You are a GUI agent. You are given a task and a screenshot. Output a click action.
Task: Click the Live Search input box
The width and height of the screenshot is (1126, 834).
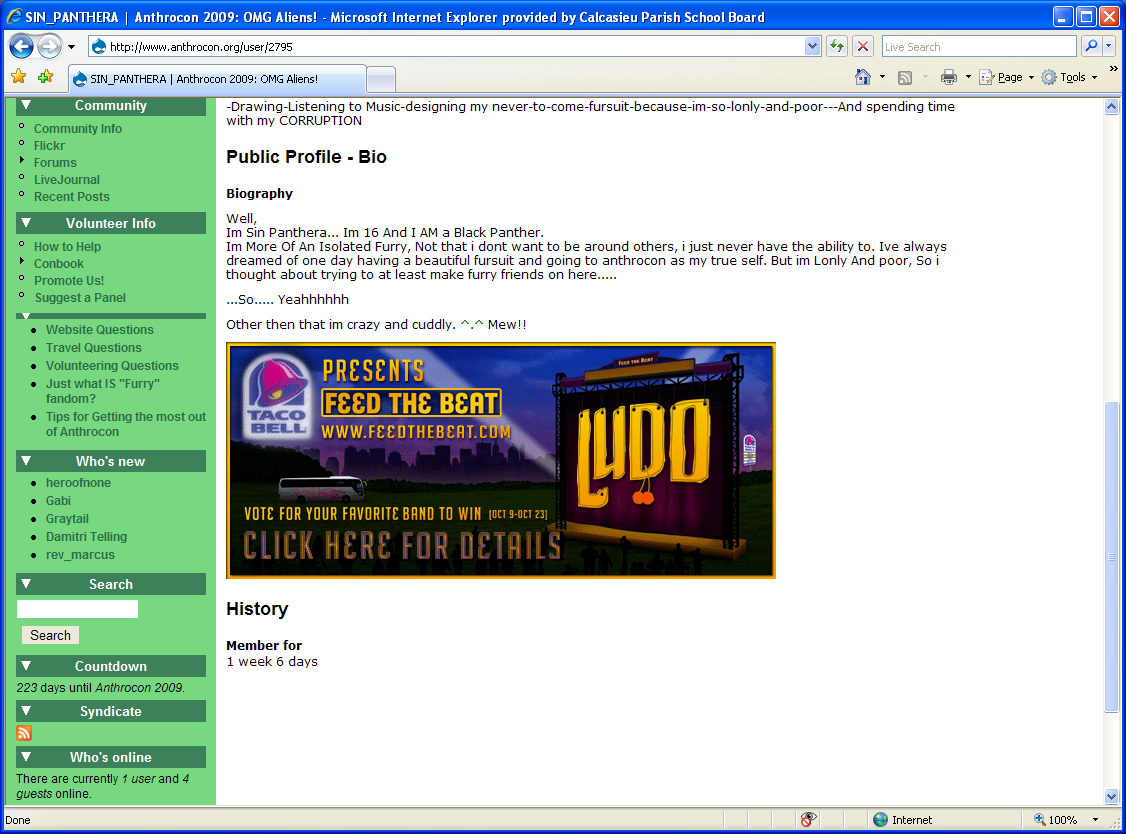979,47
